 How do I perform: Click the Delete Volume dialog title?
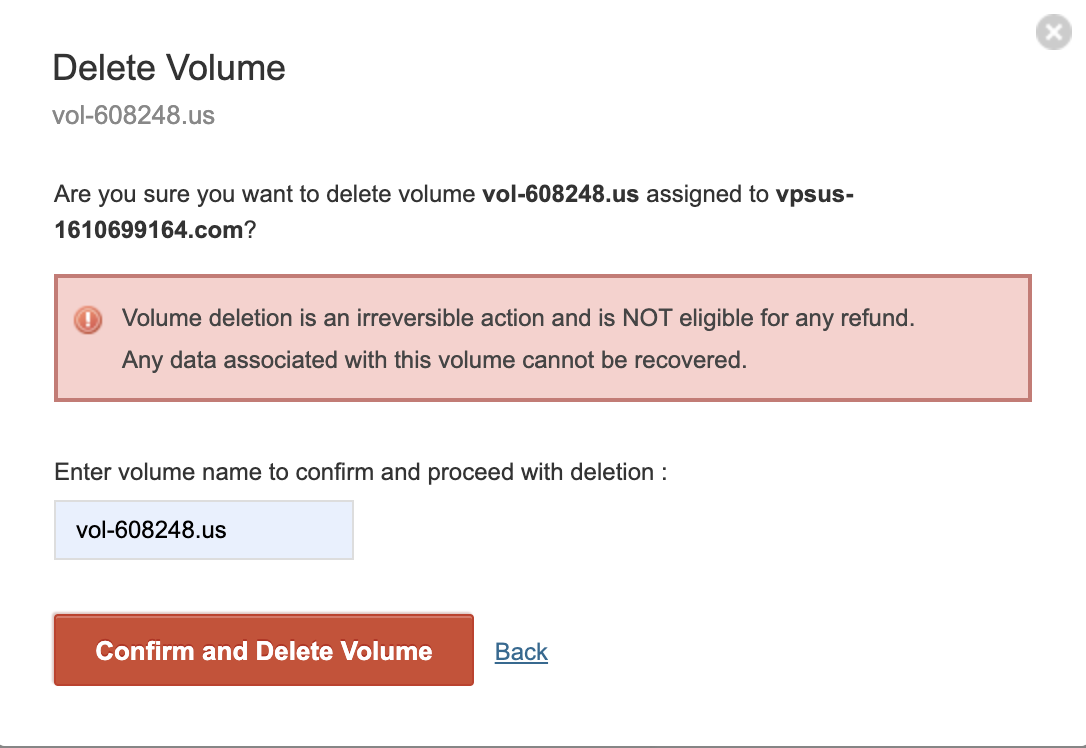pos(168,68)
